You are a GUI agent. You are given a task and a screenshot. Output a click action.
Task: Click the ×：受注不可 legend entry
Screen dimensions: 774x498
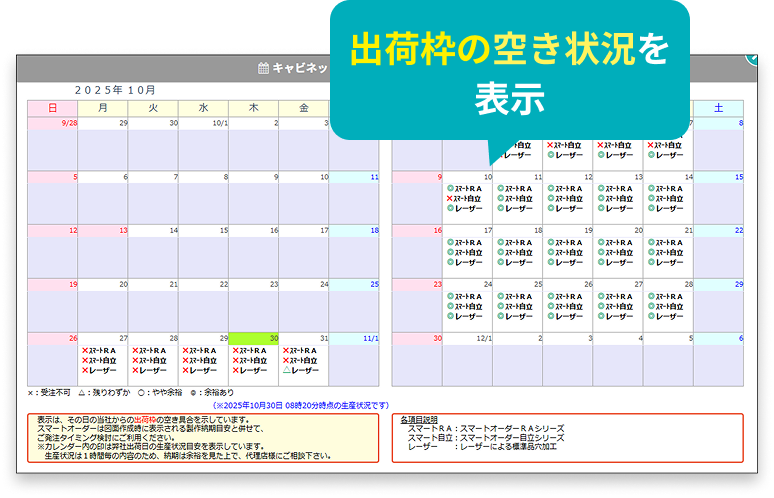click(49, 393)
